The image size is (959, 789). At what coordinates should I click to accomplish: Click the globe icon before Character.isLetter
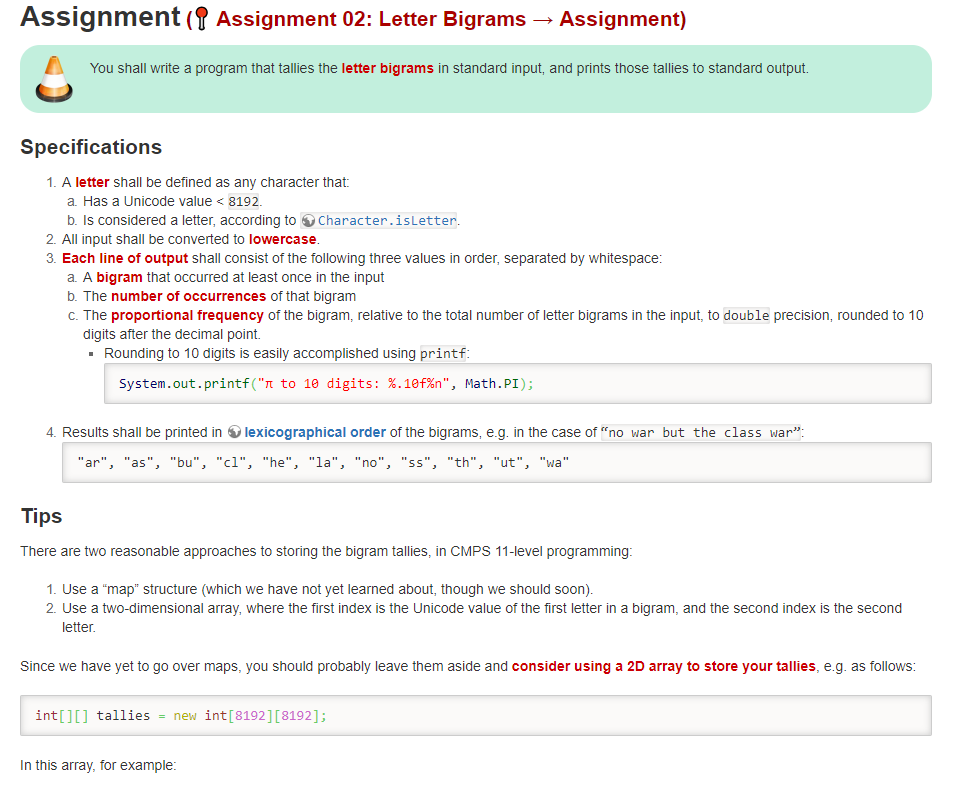point(310,220)
